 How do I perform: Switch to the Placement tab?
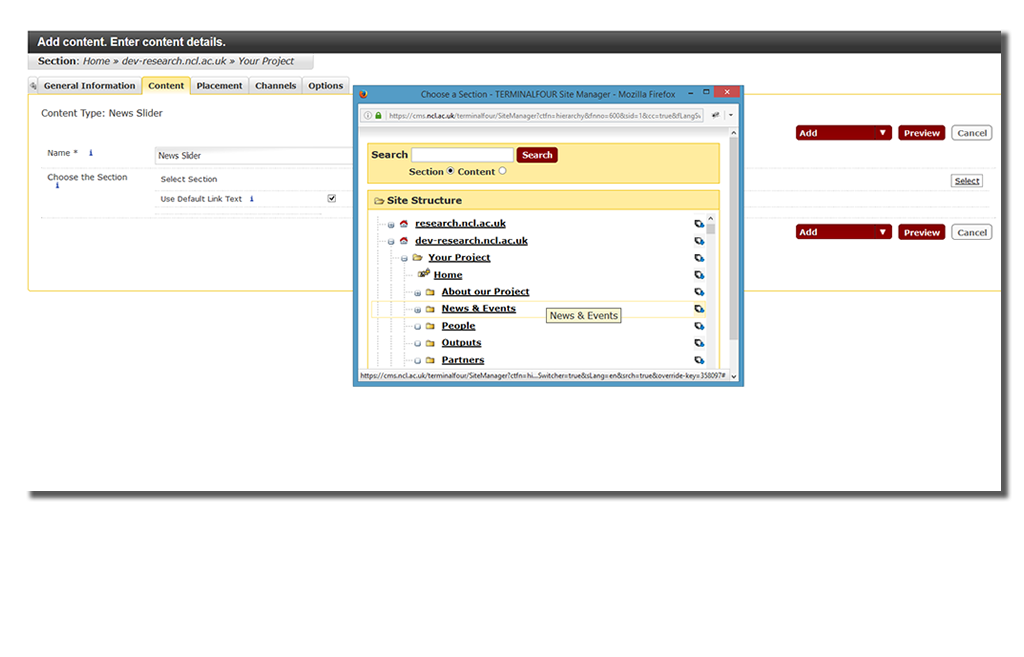point(219,86)
